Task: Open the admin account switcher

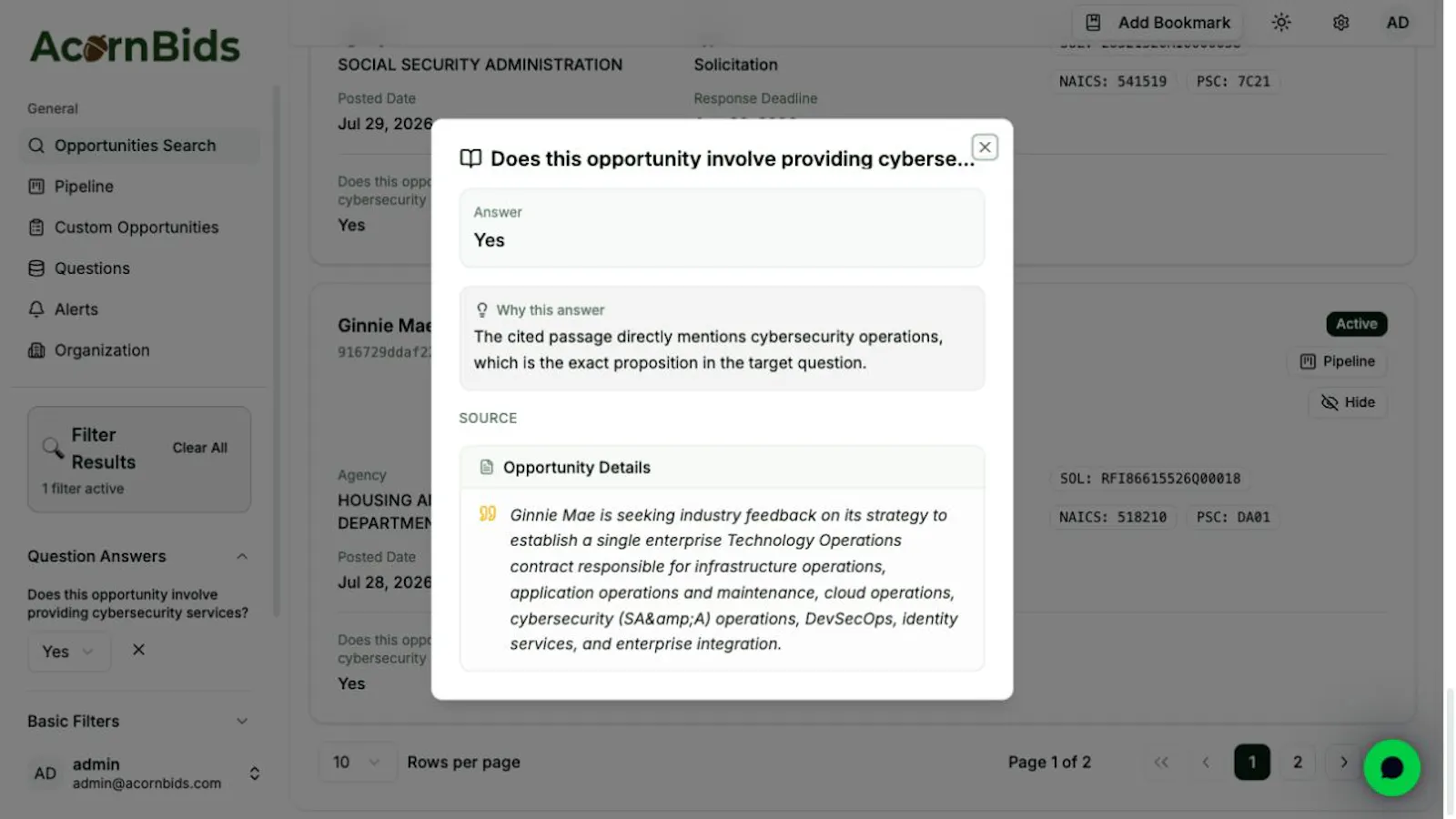Action: point(255,773)
